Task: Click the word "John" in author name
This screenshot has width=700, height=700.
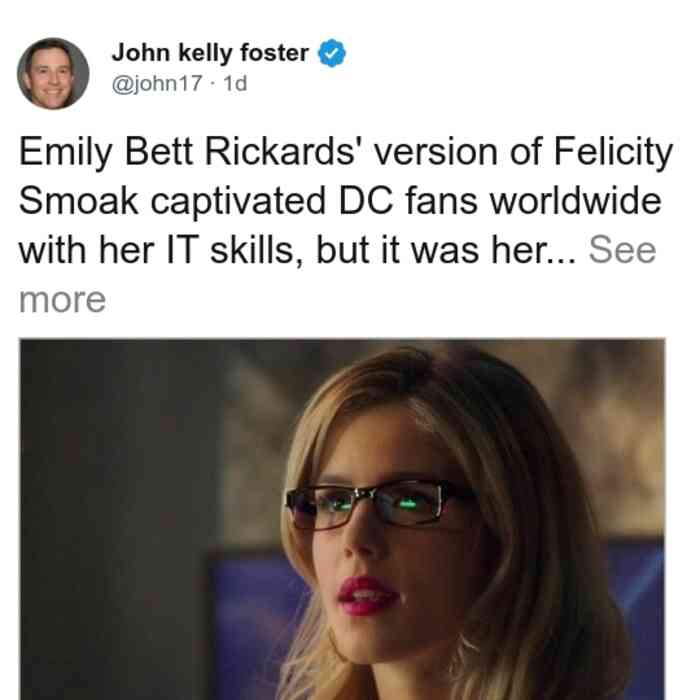Action: click(140, 53)
